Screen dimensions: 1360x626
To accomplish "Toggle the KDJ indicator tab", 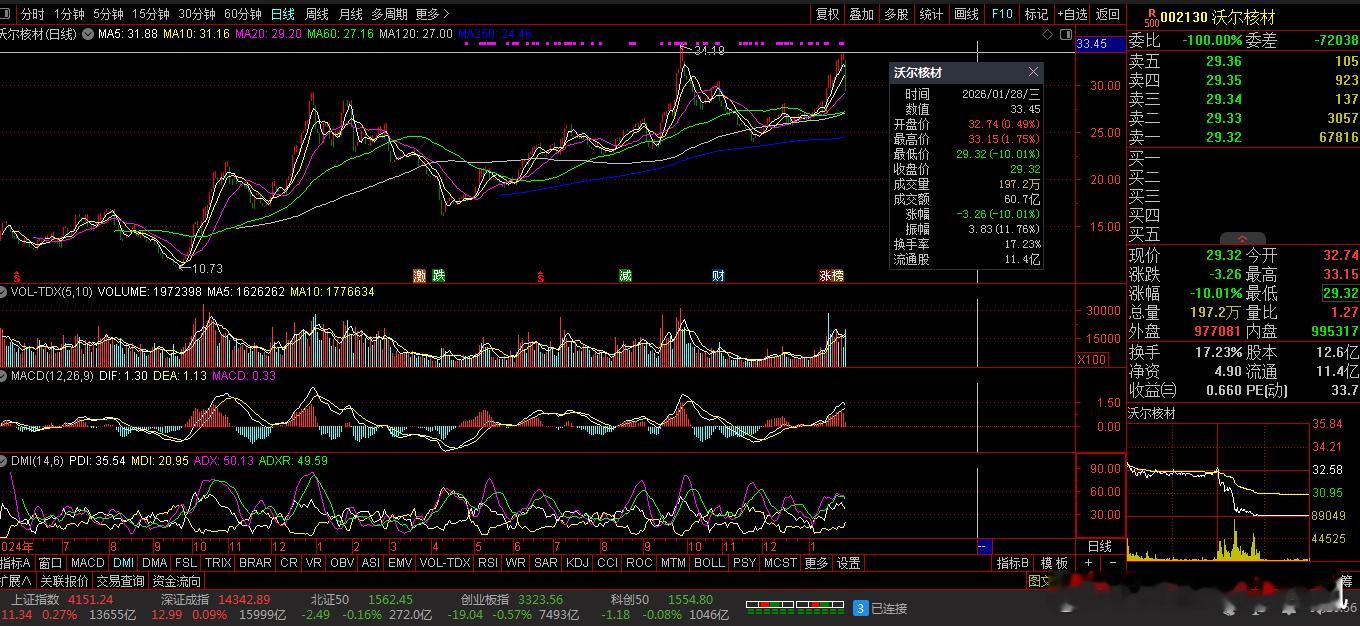I will click(x=577, y=563).
